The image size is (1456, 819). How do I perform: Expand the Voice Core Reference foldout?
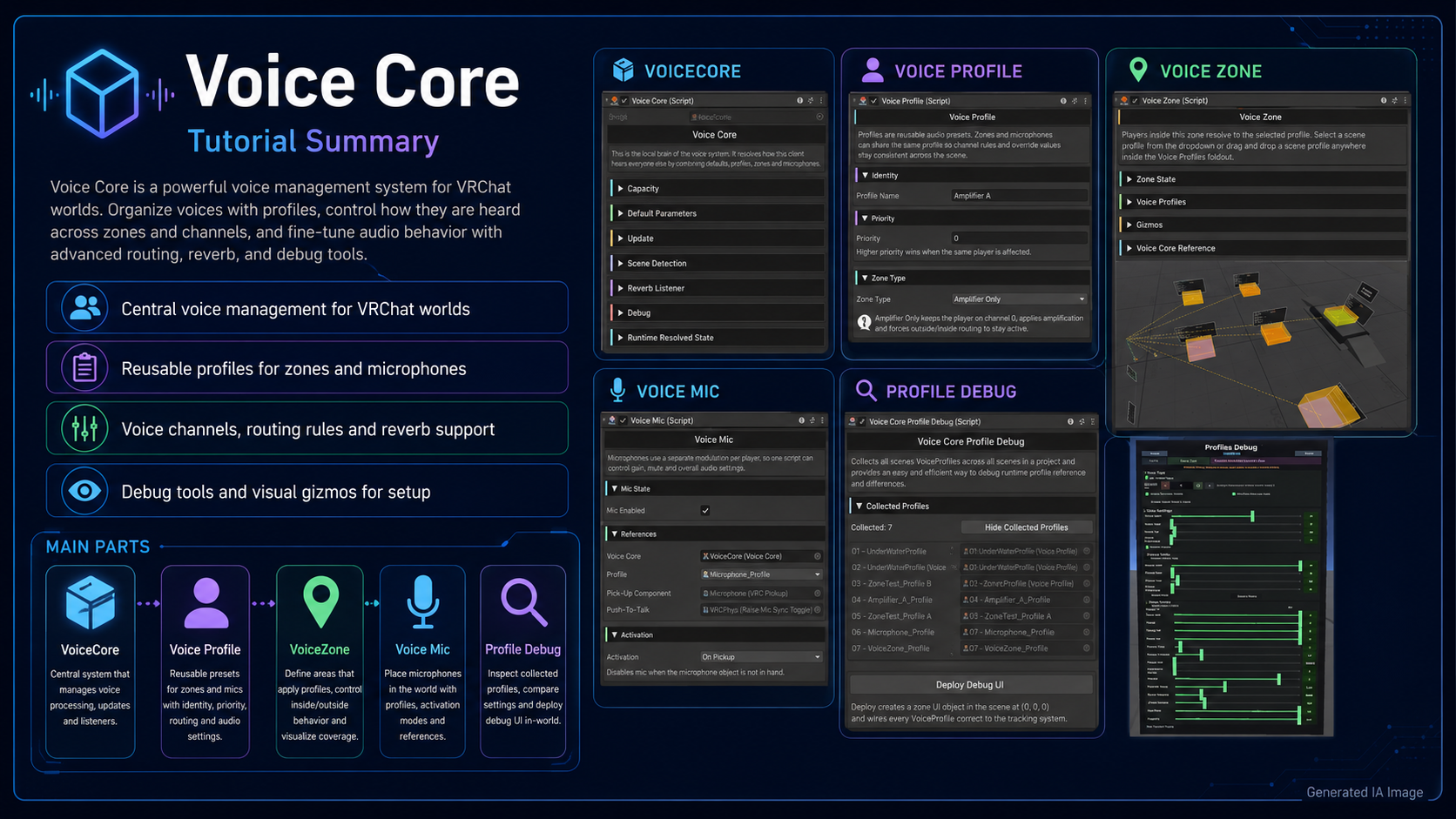(1263, 248)
